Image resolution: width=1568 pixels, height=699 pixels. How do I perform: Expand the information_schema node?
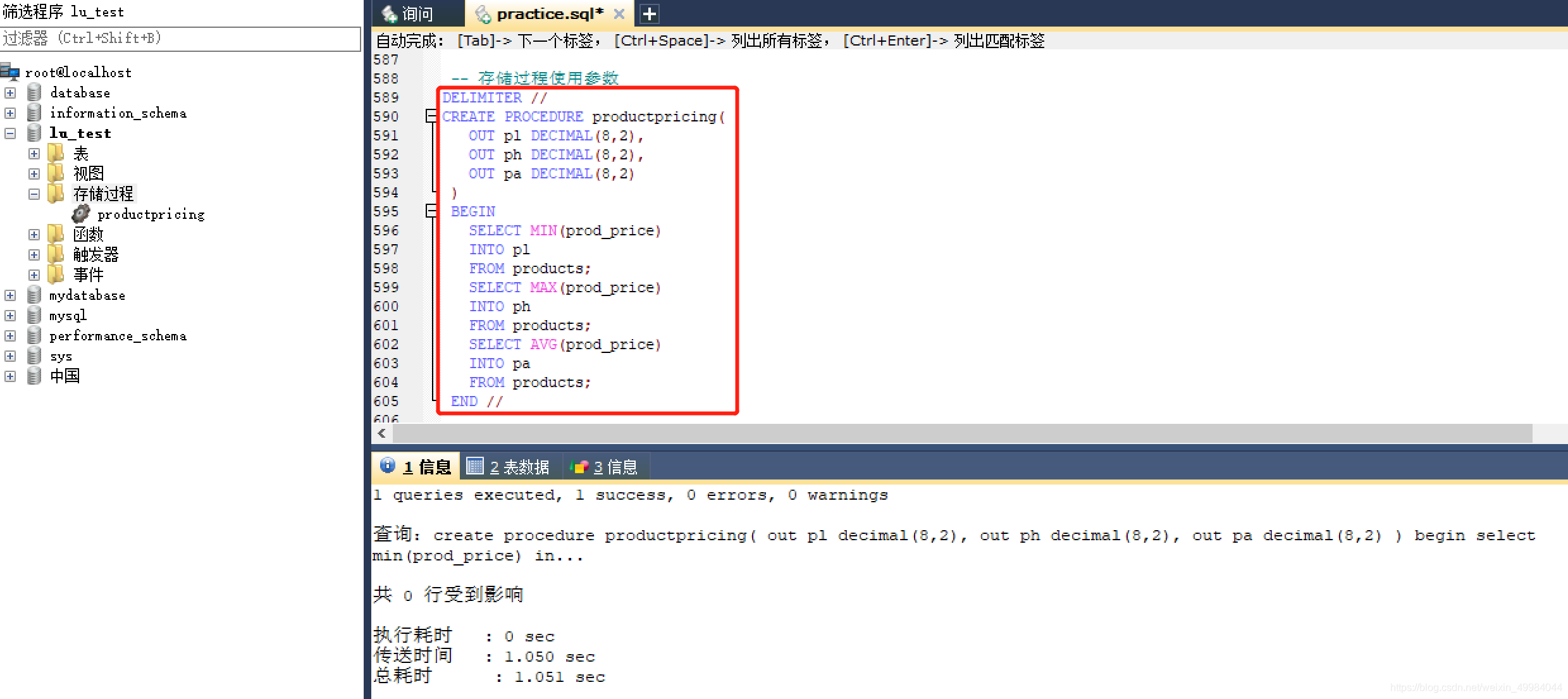click(x=10, y=113)
